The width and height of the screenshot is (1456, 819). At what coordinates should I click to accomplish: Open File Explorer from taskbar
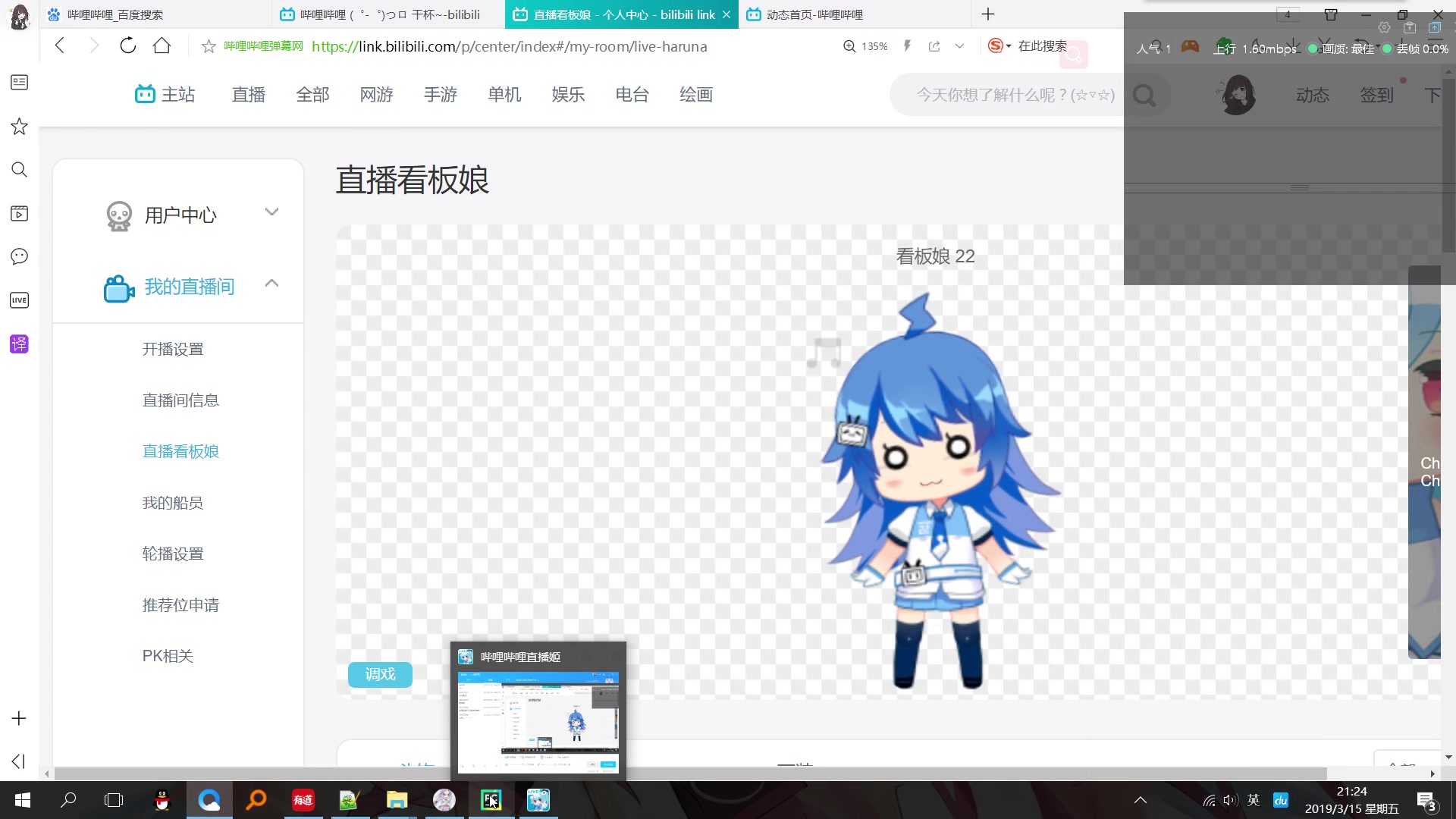[397, 800]
